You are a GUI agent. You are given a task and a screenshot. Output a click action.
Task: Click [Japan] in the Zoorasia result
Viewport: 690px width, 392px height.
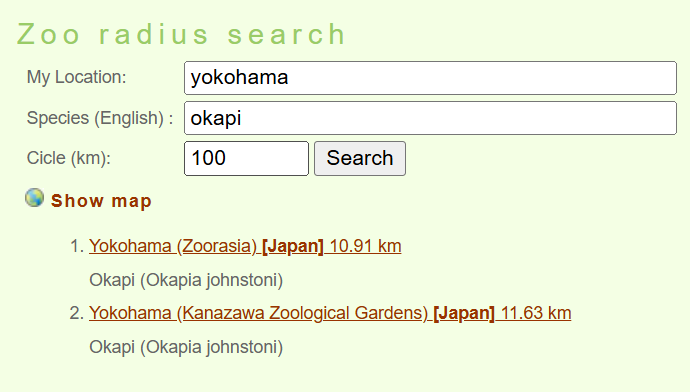293,246
